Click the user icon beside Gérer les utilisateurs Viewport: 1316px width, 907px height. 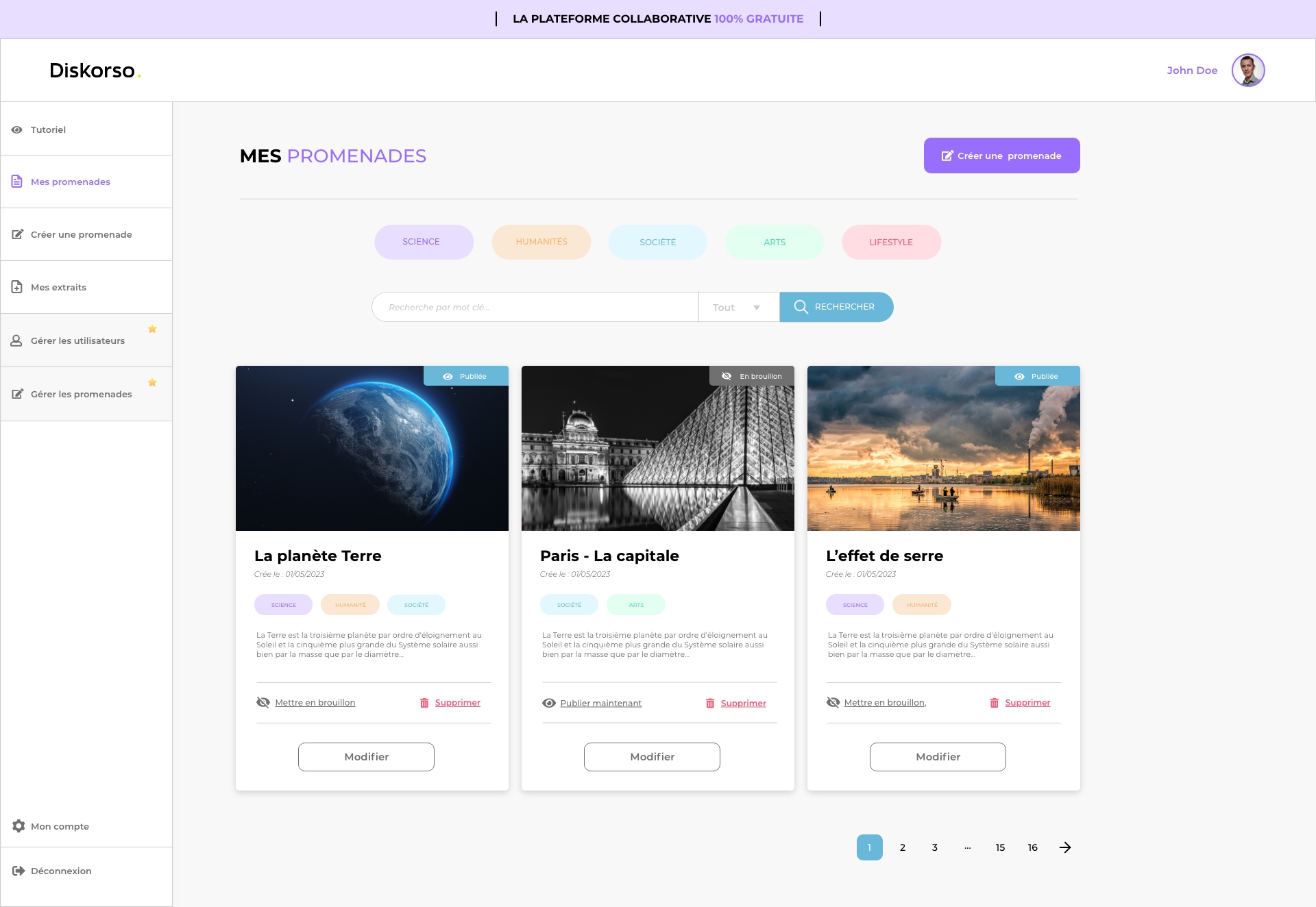click(x=16, y=340)
